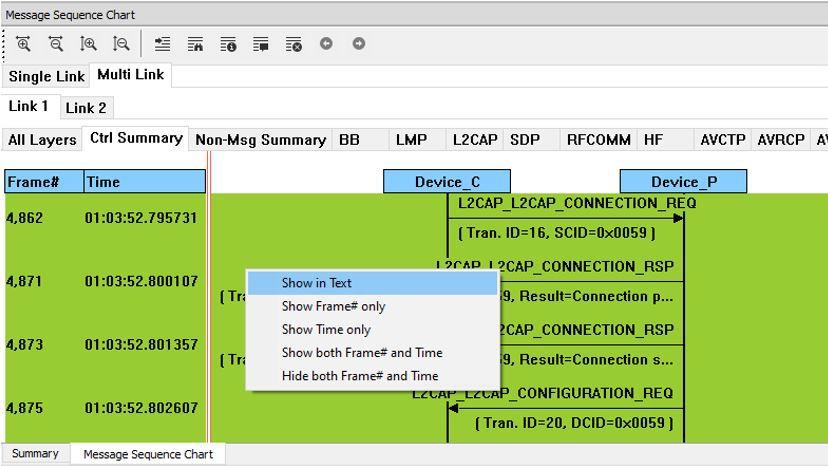Switch to All Layers tab

(42, 139)
